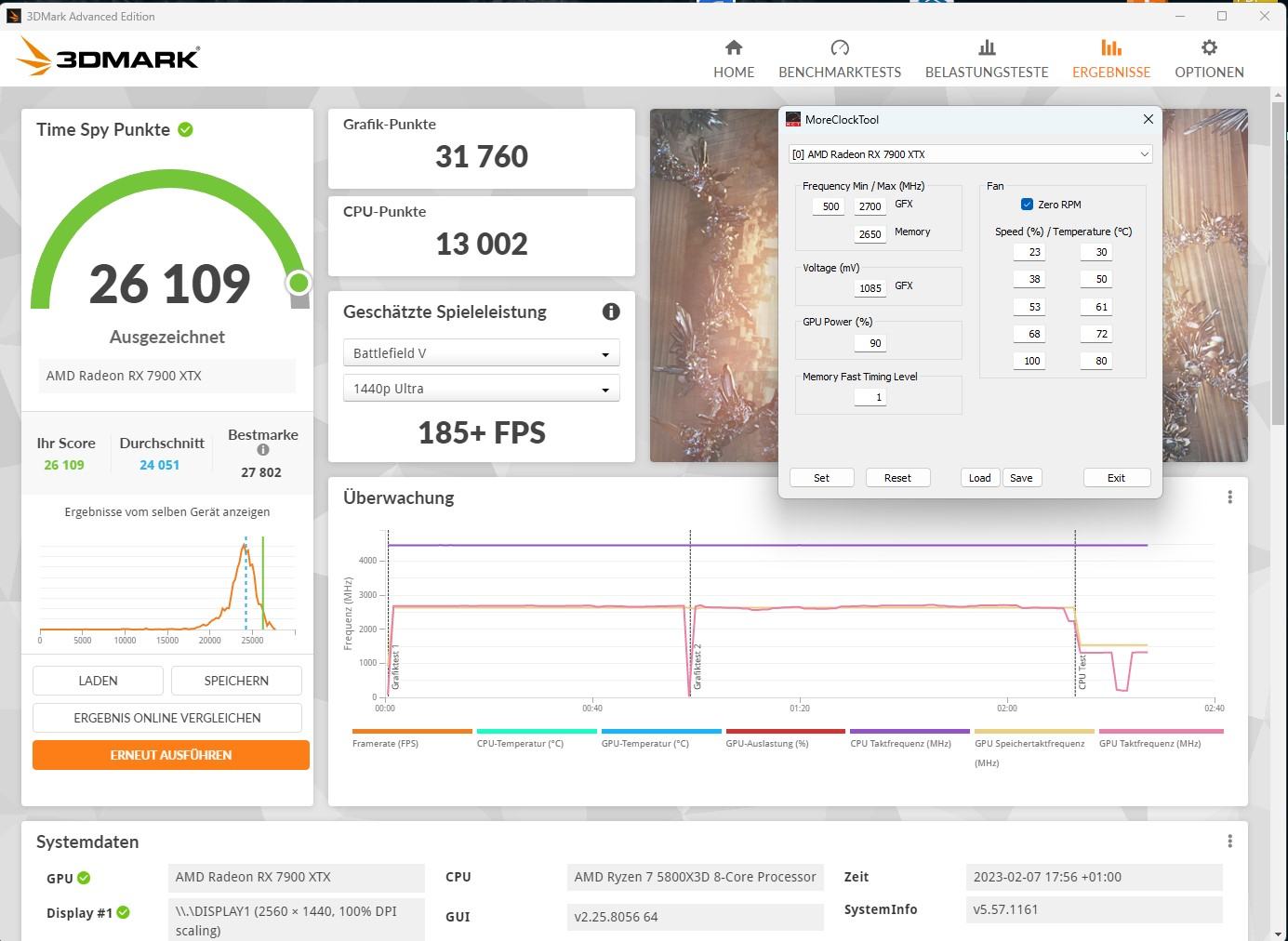Toggle the CPU Taktfrequenz legend swatch
The height and width of the screenshot is (941, 1288).
click(x=910, y=732)
